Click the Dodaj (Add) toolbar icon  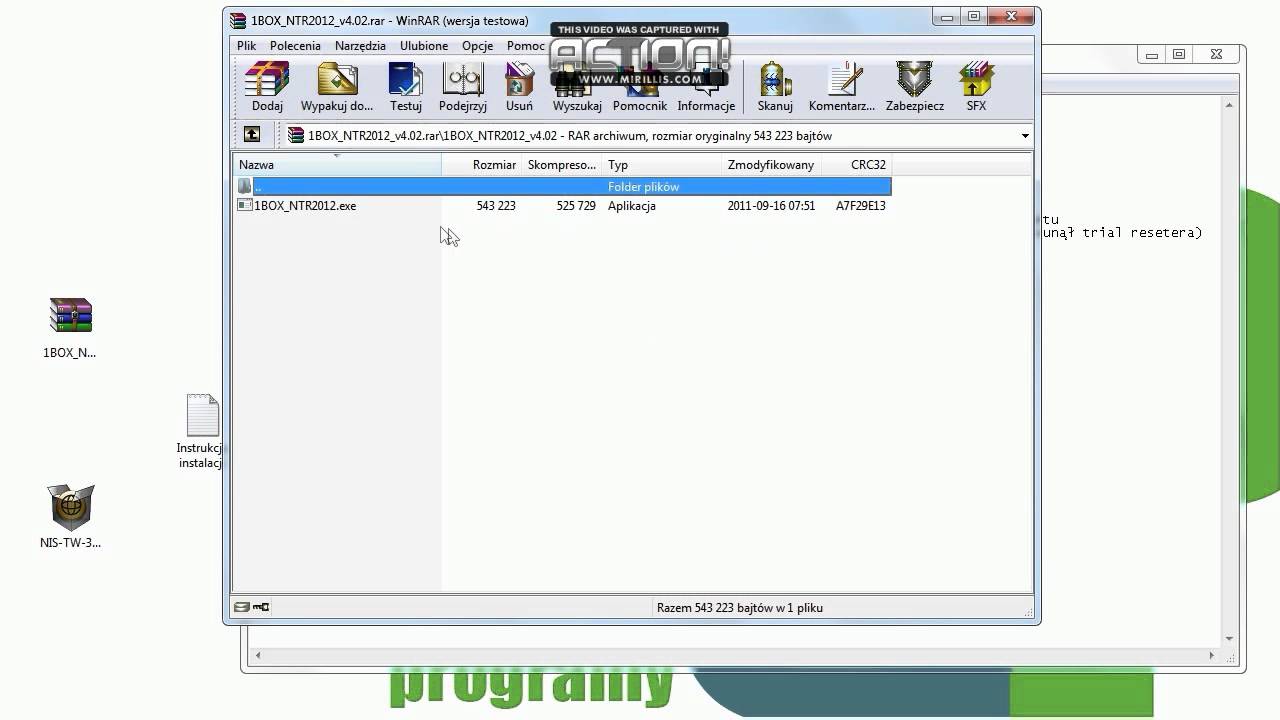(x=267, y=87)
